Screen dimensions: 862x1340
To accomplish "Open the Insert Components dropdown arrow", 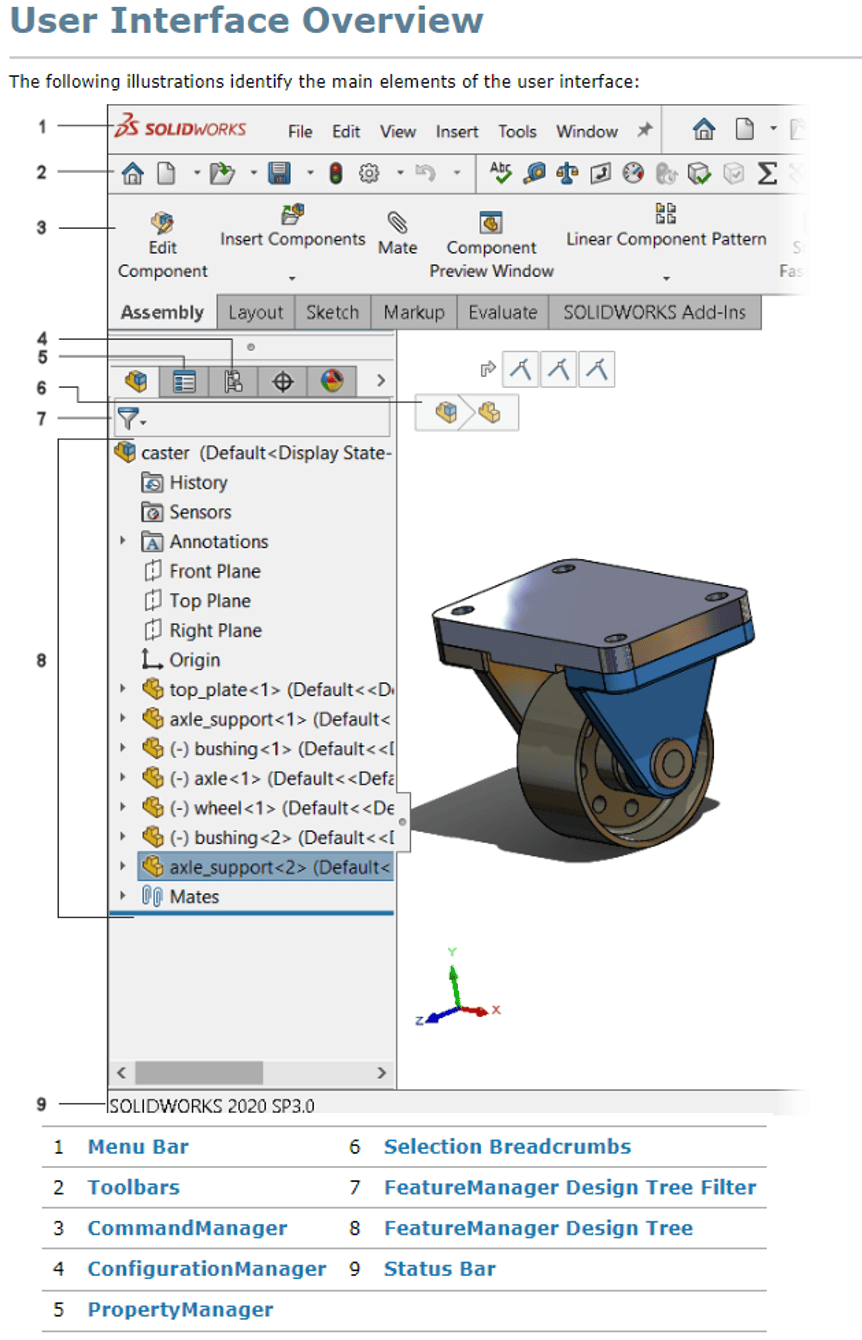I will (x=292, y=279).
